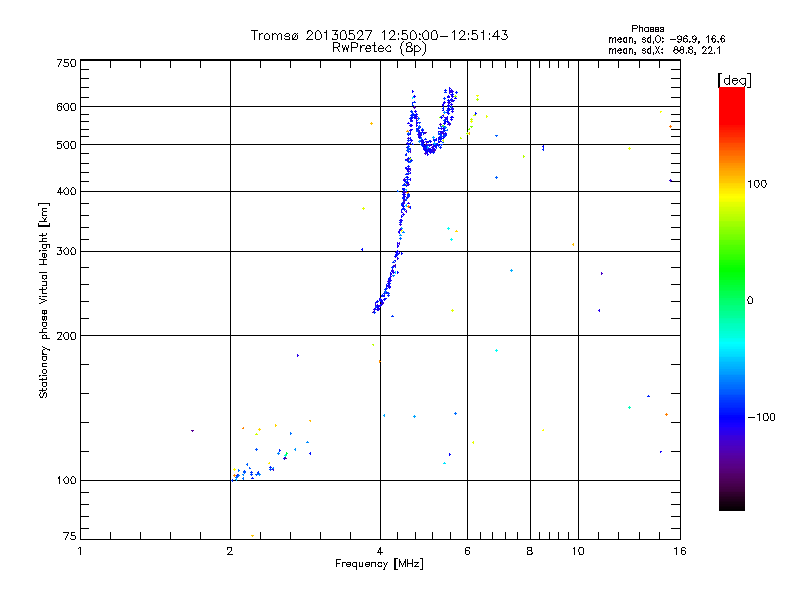Click the colorbar label '-100'
This screenshot has height=600, width=800.
(761, 417)
